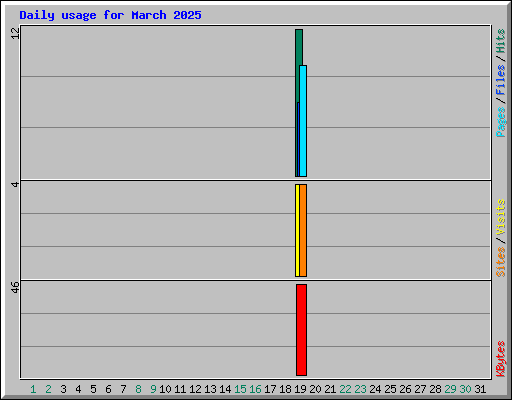Viewport: 512px width, 400px height.
Task: Click day label '12' on x-axis
Action: tap(195, 389)
